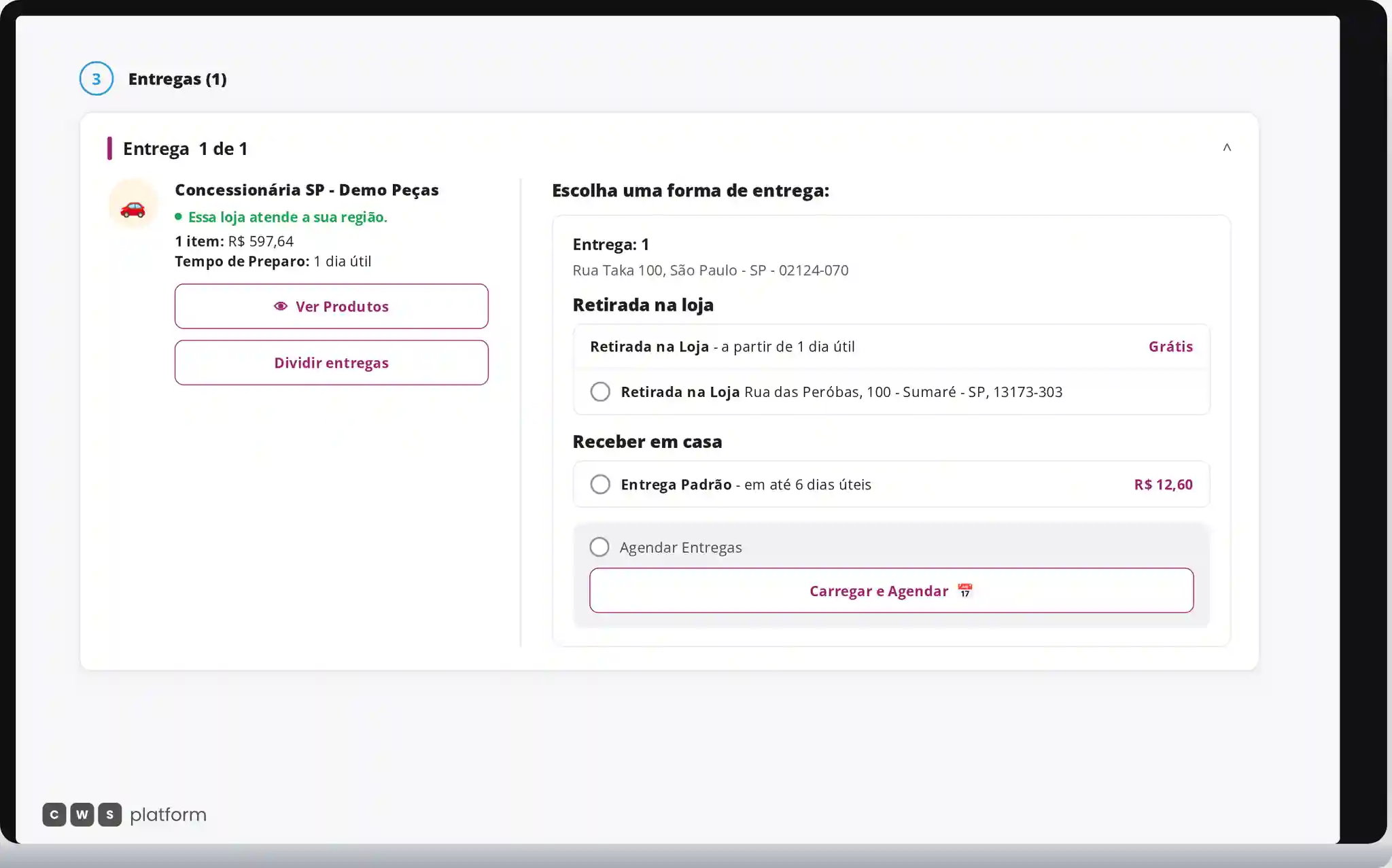Click the R$ 12,60 shipping price
Viewport: 1392px width, 868px height.
1163,485
